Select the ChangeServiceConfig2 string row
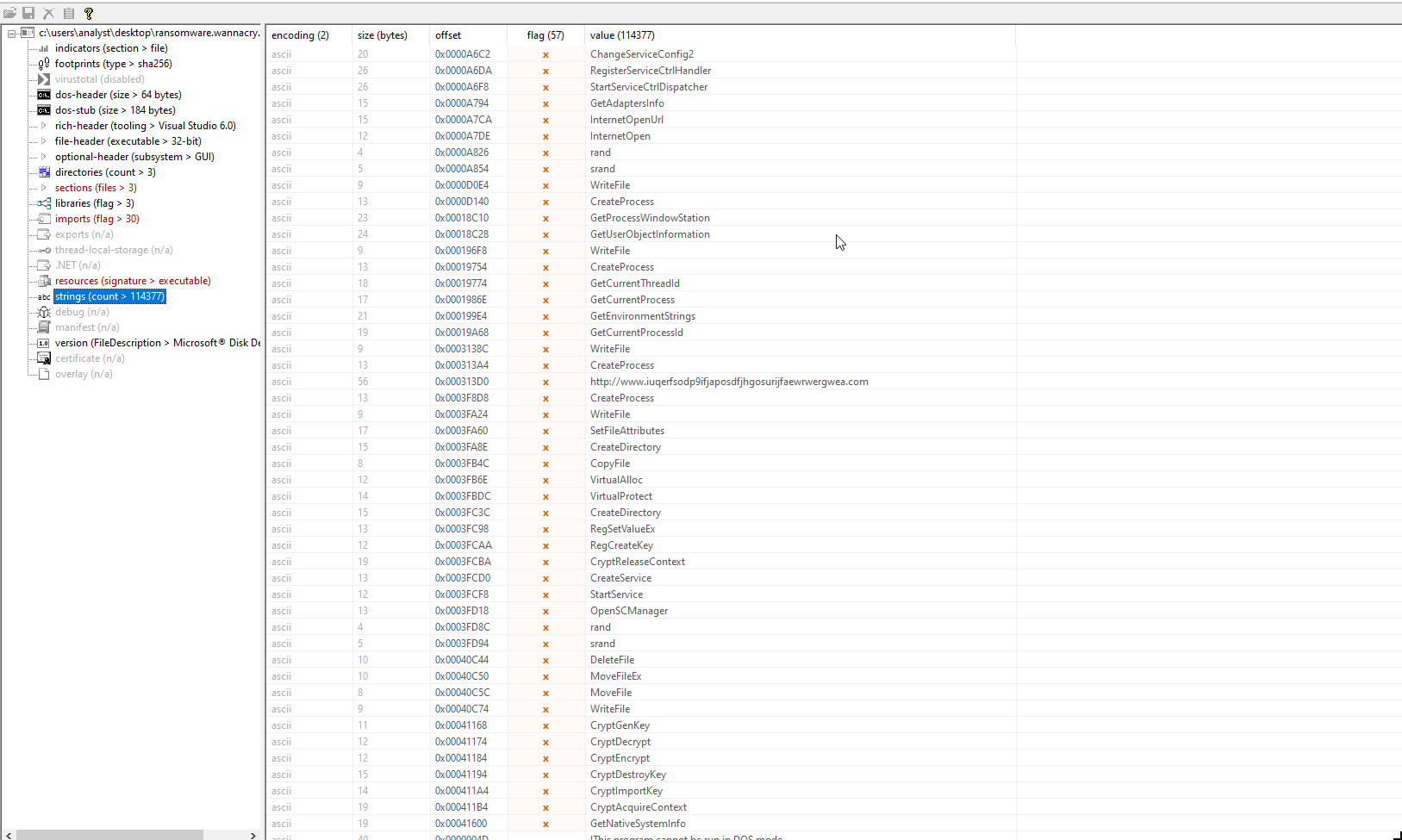Screen dimensions: 1402x840 (x=641, y=54)
